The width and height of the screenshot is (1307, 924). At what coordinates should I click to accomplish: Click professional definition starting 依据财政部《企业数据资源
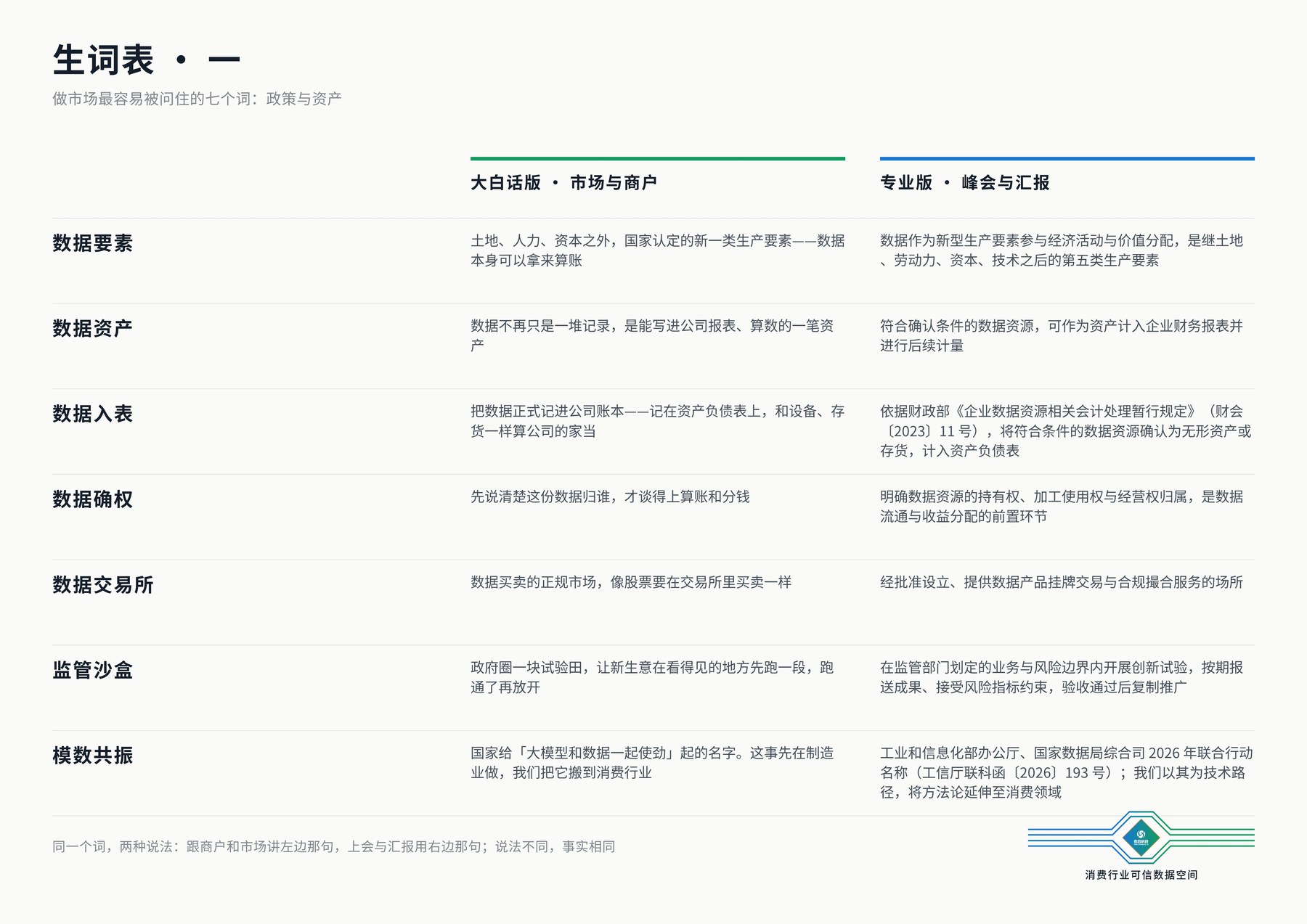[x=1066, y=431]
